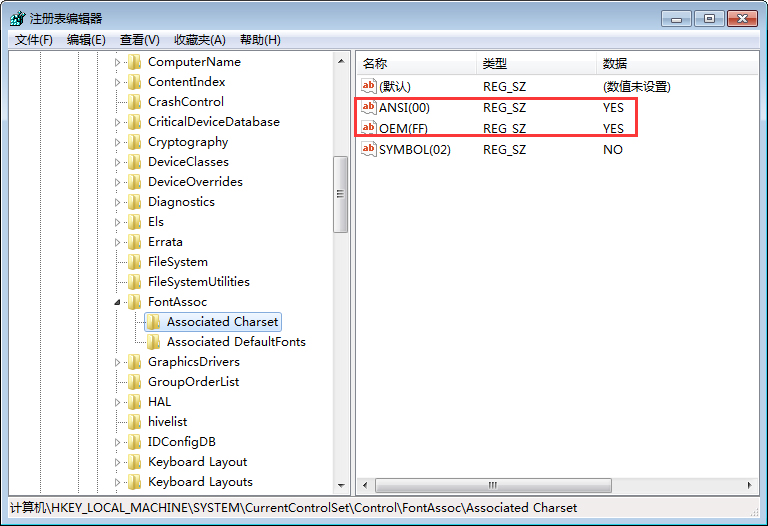768x526 pixels.
Task: Expand the Keyboard Layout tree node
Action: click(117, 462)
